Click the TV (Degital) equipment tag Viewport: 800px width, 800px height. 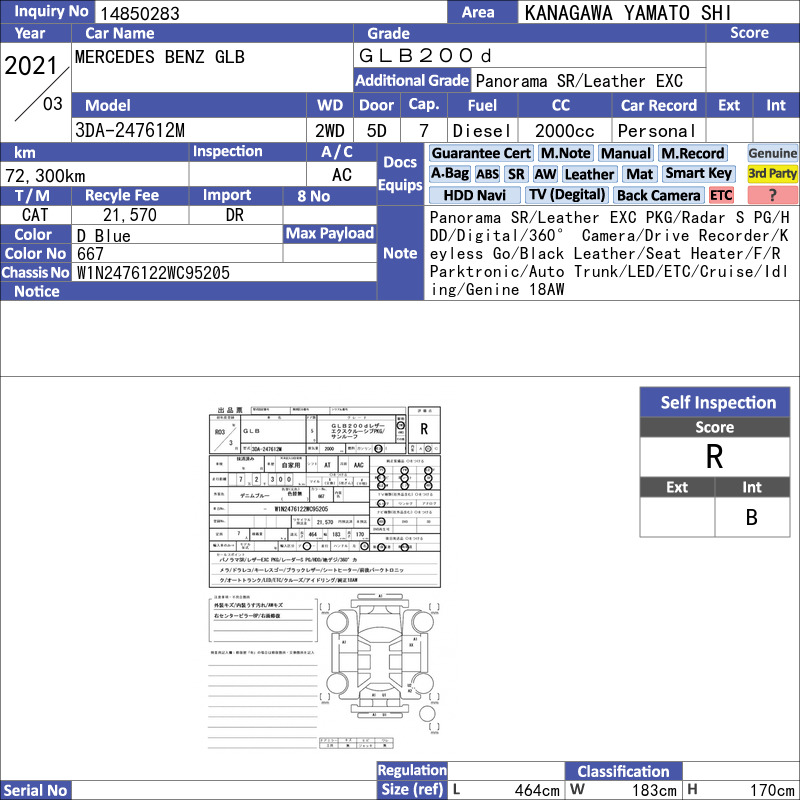pyautogui.click(x=567, y=195)
